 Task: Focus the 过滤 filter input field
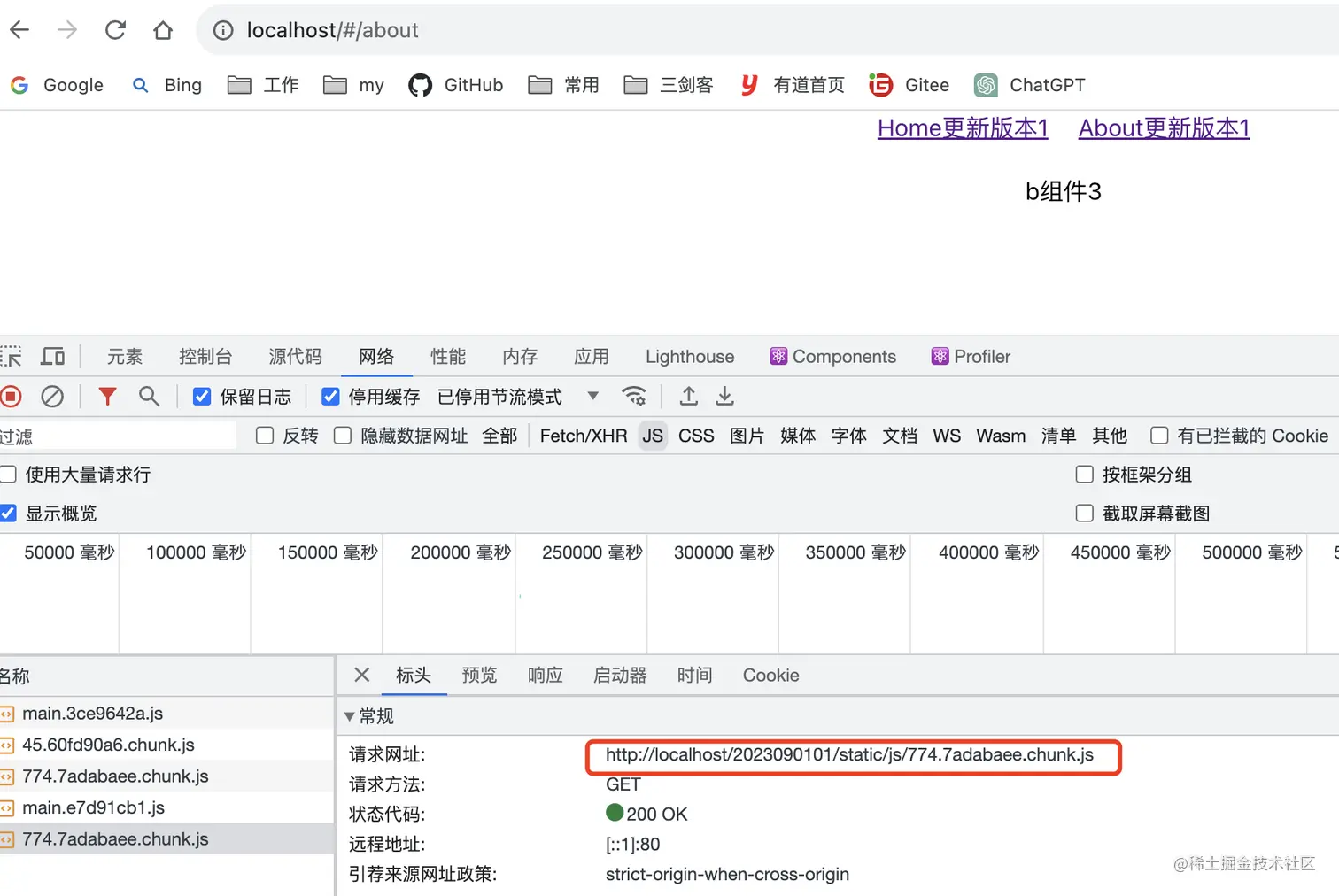(x=119, y=436)
